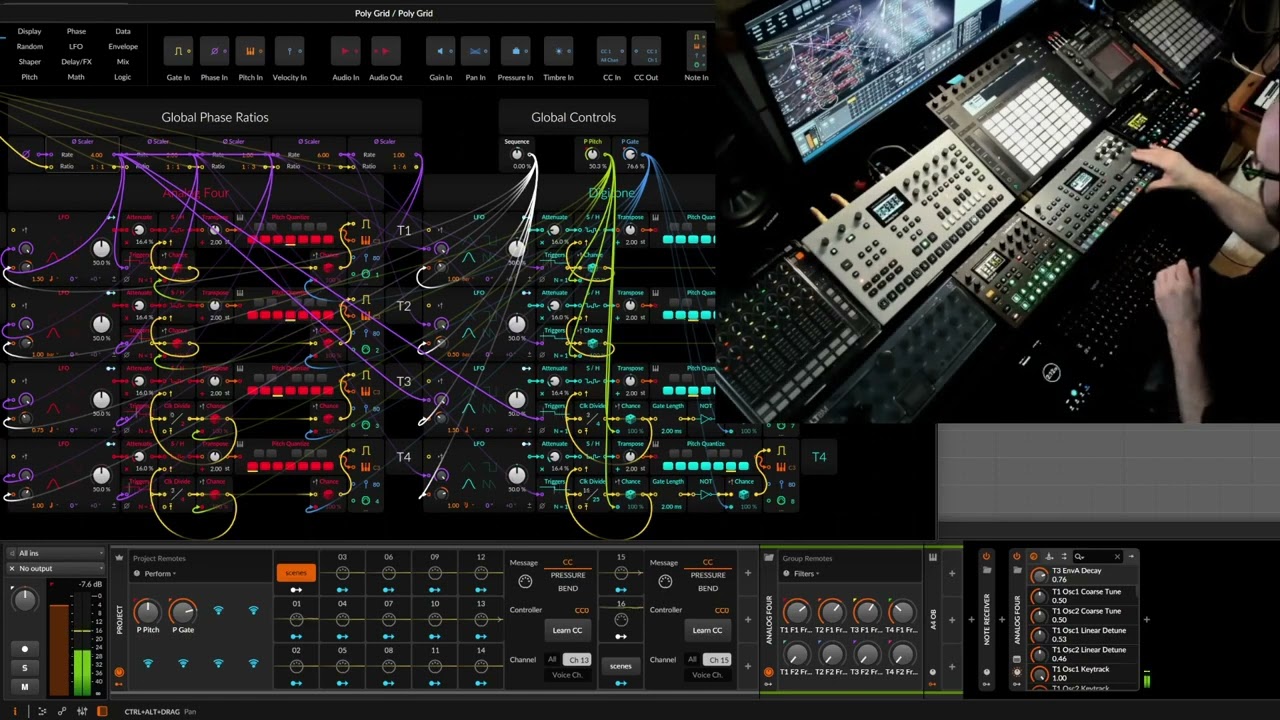This screenshot has height=720, width=1280.
Task: Choose the PRESSURE message type beside Ch 13
Action: click(567, 575)
